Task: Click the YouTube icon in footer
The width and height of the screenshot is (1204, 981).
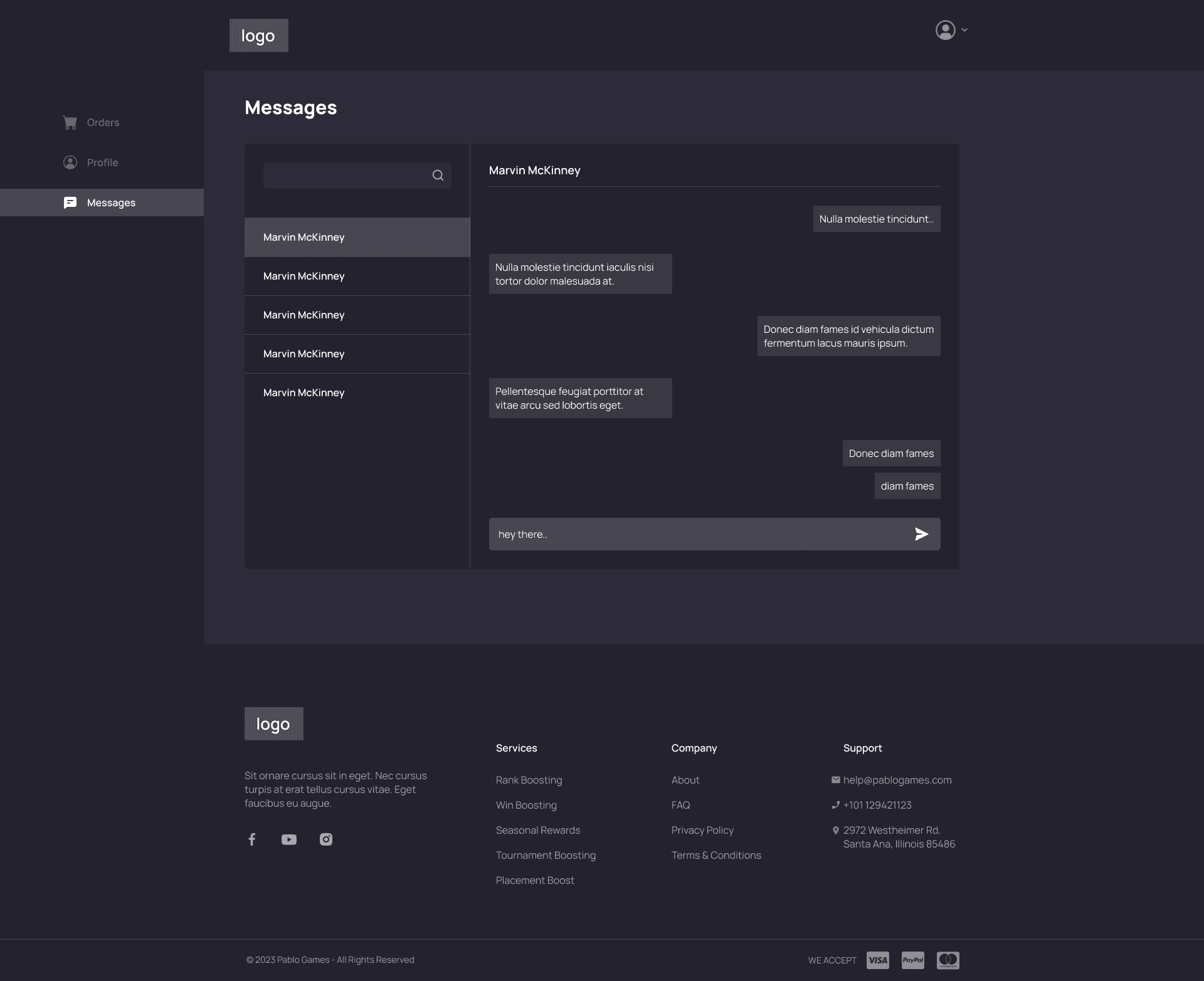Action: pyautogui.click(x=288, y=839)
